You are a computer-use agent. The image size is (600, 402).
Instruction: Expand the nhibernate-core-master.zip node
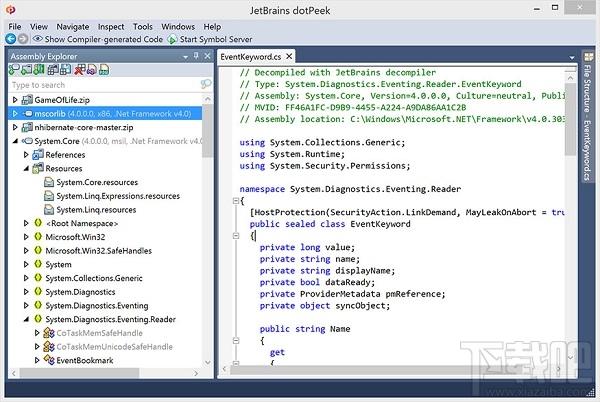click(15, 127)
